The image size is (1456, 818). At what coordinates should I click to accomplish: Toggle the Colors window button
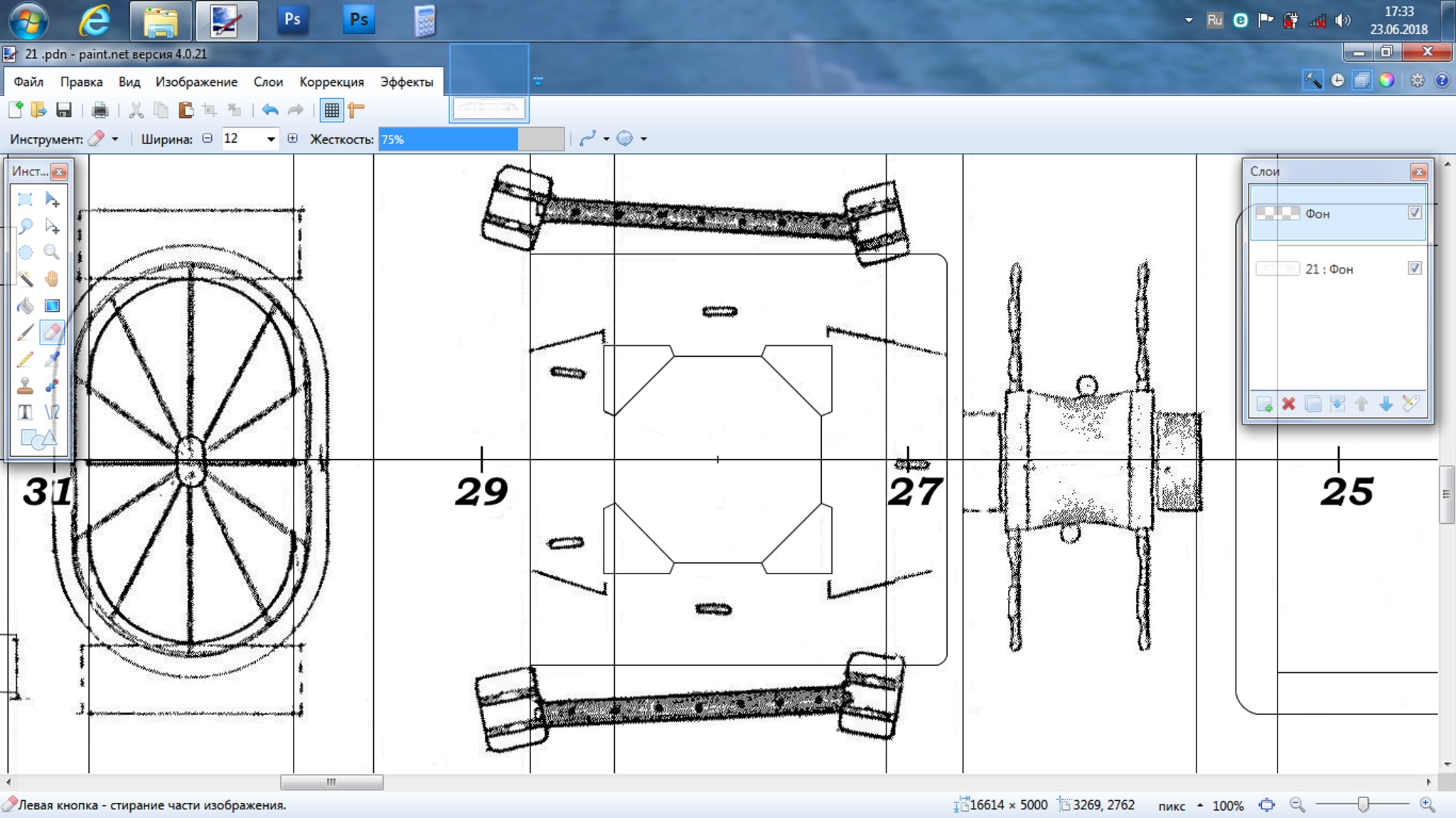pyautogui.click(x=1386, y=80)
